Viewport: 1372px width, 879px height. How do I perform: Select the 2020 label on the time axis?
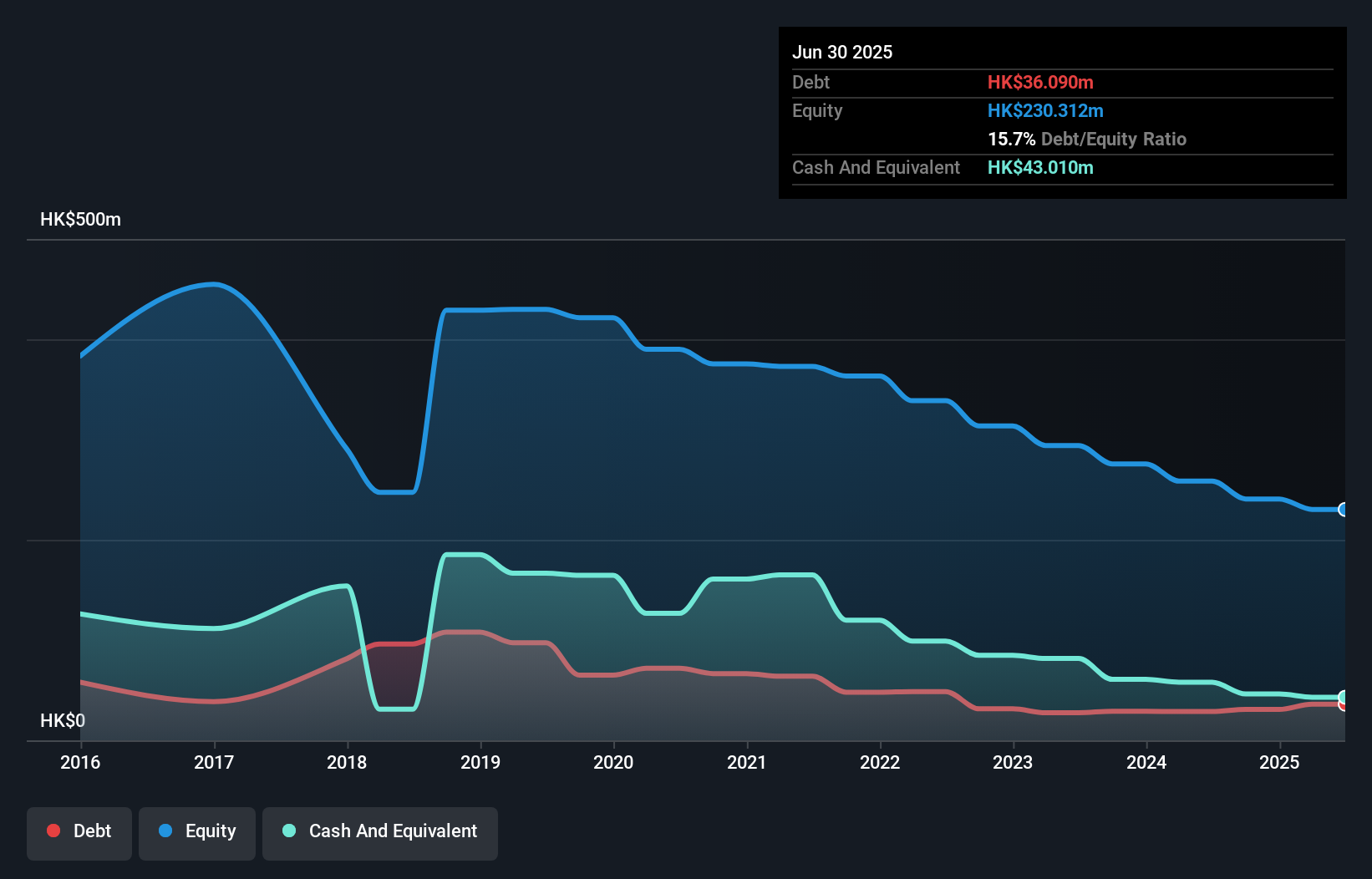coord(614,762)
